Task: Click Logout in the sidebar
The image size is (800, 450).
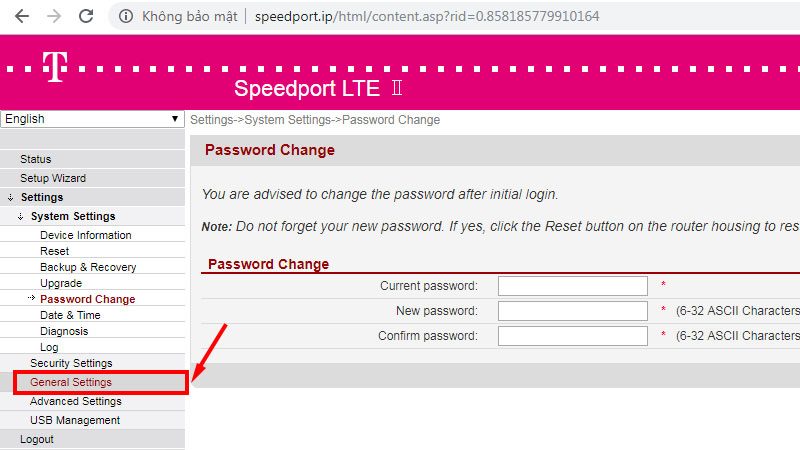Action: [x=37, y=439]
